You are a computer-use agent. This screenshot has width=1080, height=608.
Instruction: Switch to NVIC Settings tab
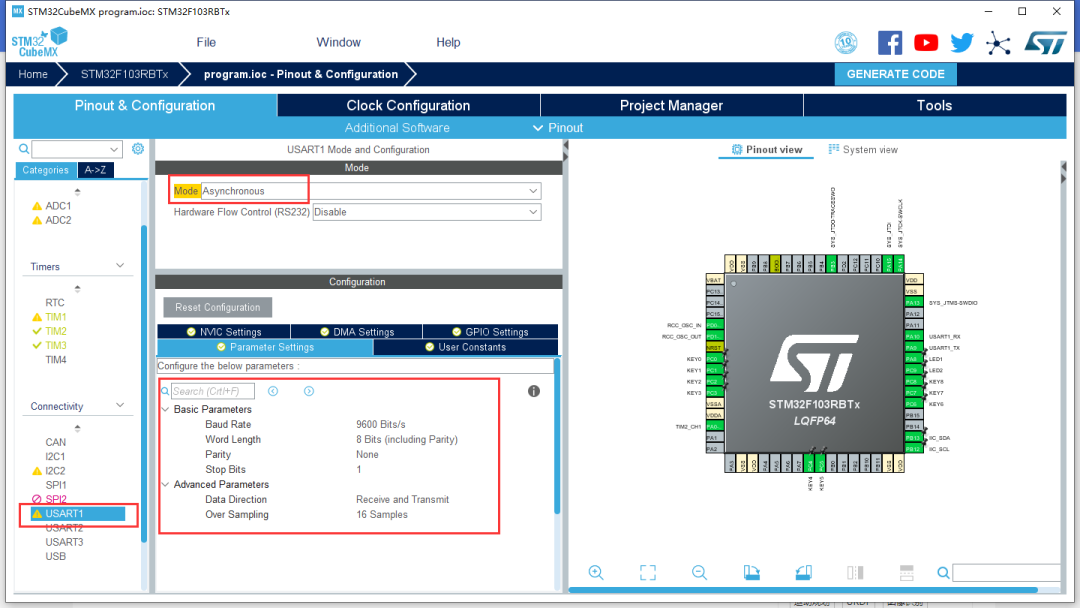click(224, 331)
